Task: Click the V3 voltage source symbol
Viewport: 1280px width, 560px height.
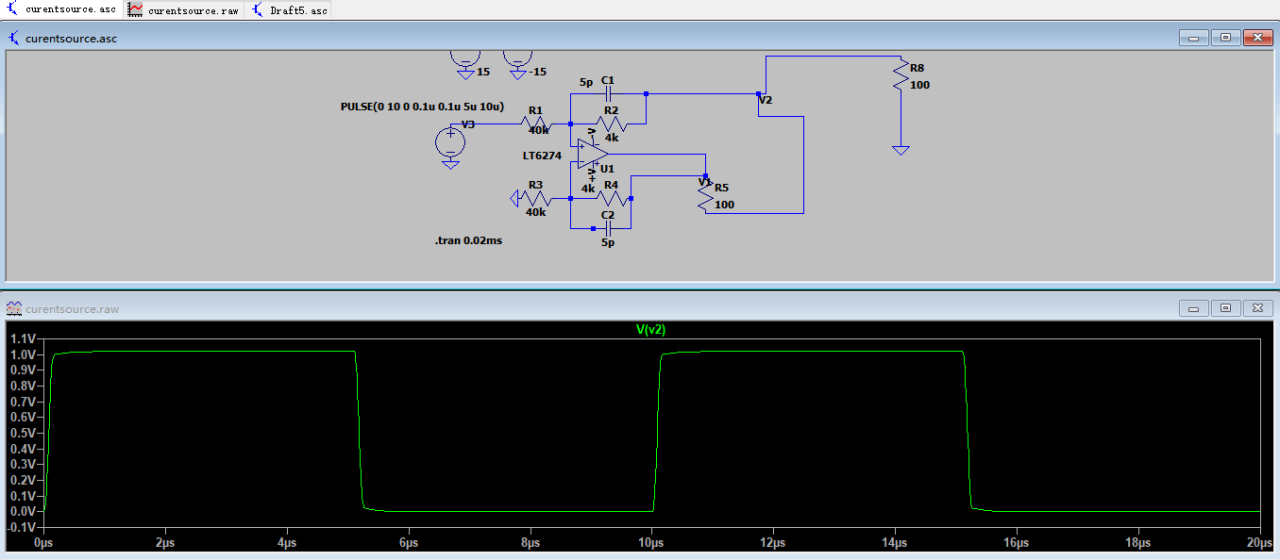Action: [450, 141]
